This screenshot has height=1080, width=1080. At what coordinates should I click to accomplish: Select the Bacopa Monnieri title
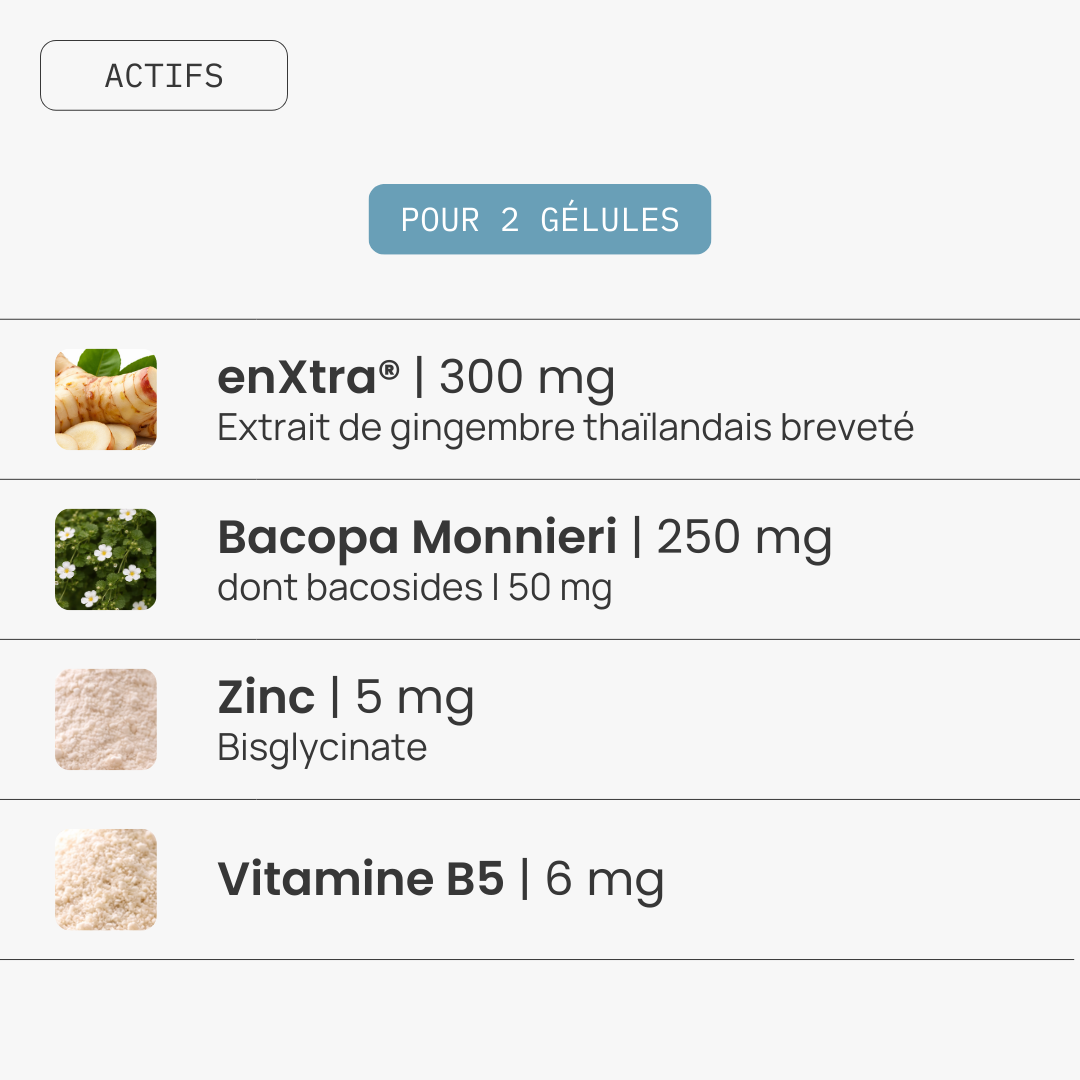point(417,538)
